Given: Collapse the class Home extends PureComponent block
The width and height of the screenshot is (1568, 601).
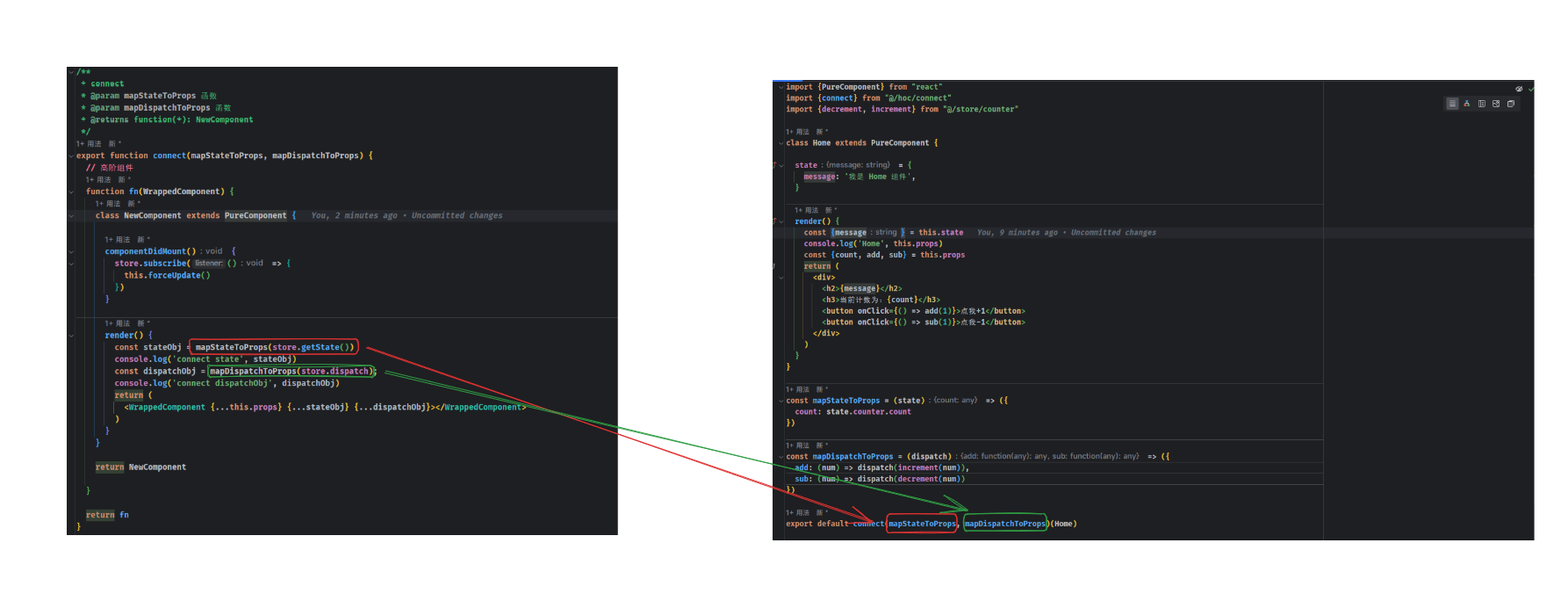Looking at the screenshot, I should pyautogui.click(x=780, y=143).
